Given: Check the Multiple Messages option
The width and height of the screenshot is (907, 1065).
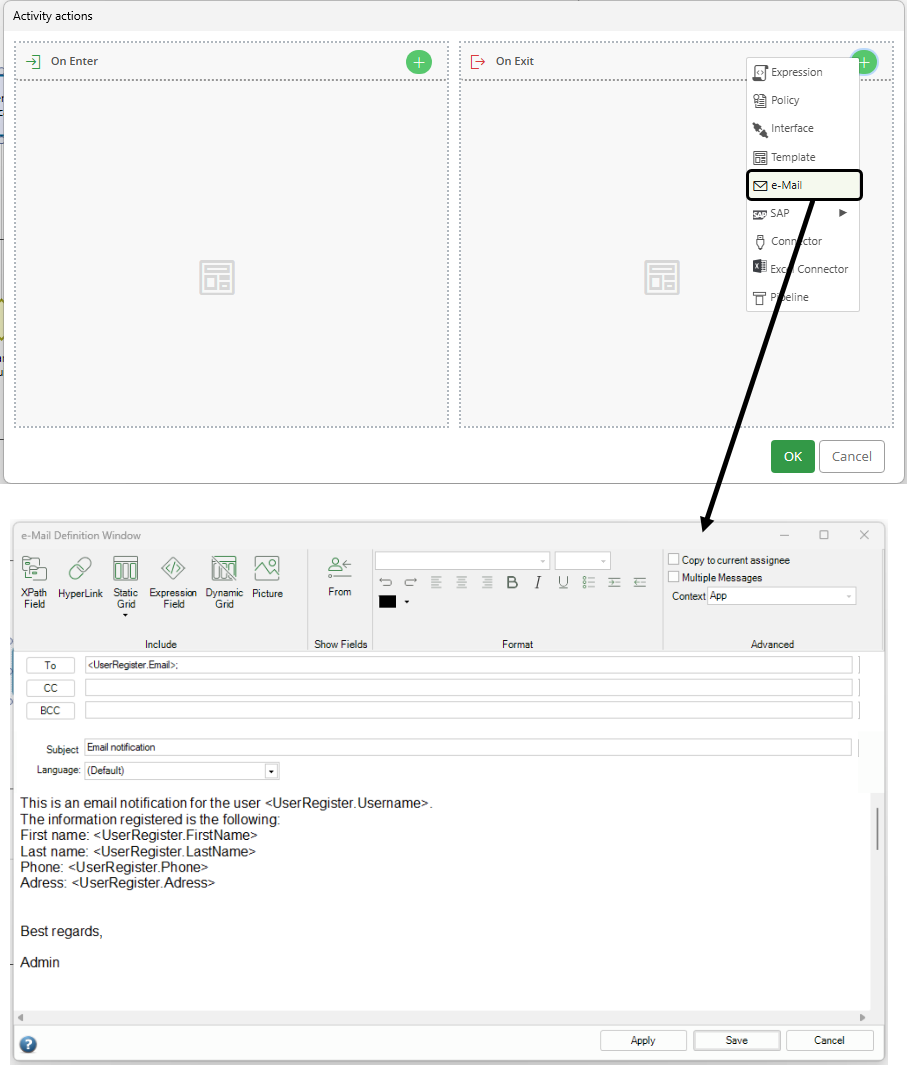Looking at the screenshot, I should click(x=674, y=577).
